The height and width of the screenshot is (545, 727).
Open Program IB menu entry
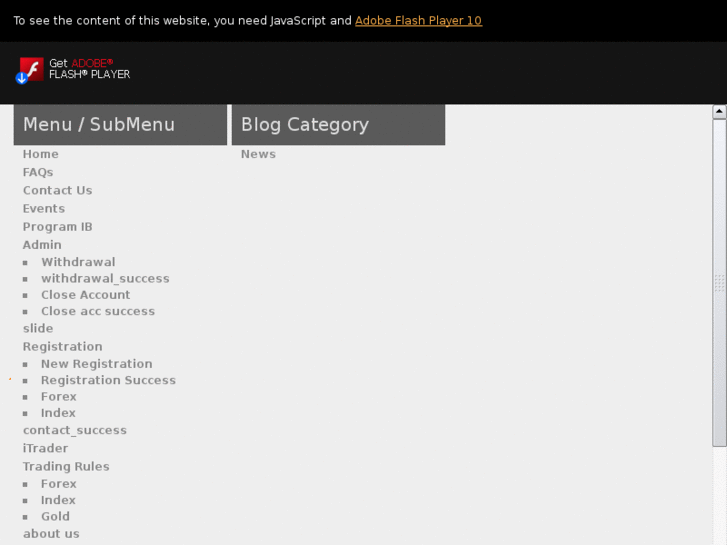pyautogui.click(x=57, y=226)
